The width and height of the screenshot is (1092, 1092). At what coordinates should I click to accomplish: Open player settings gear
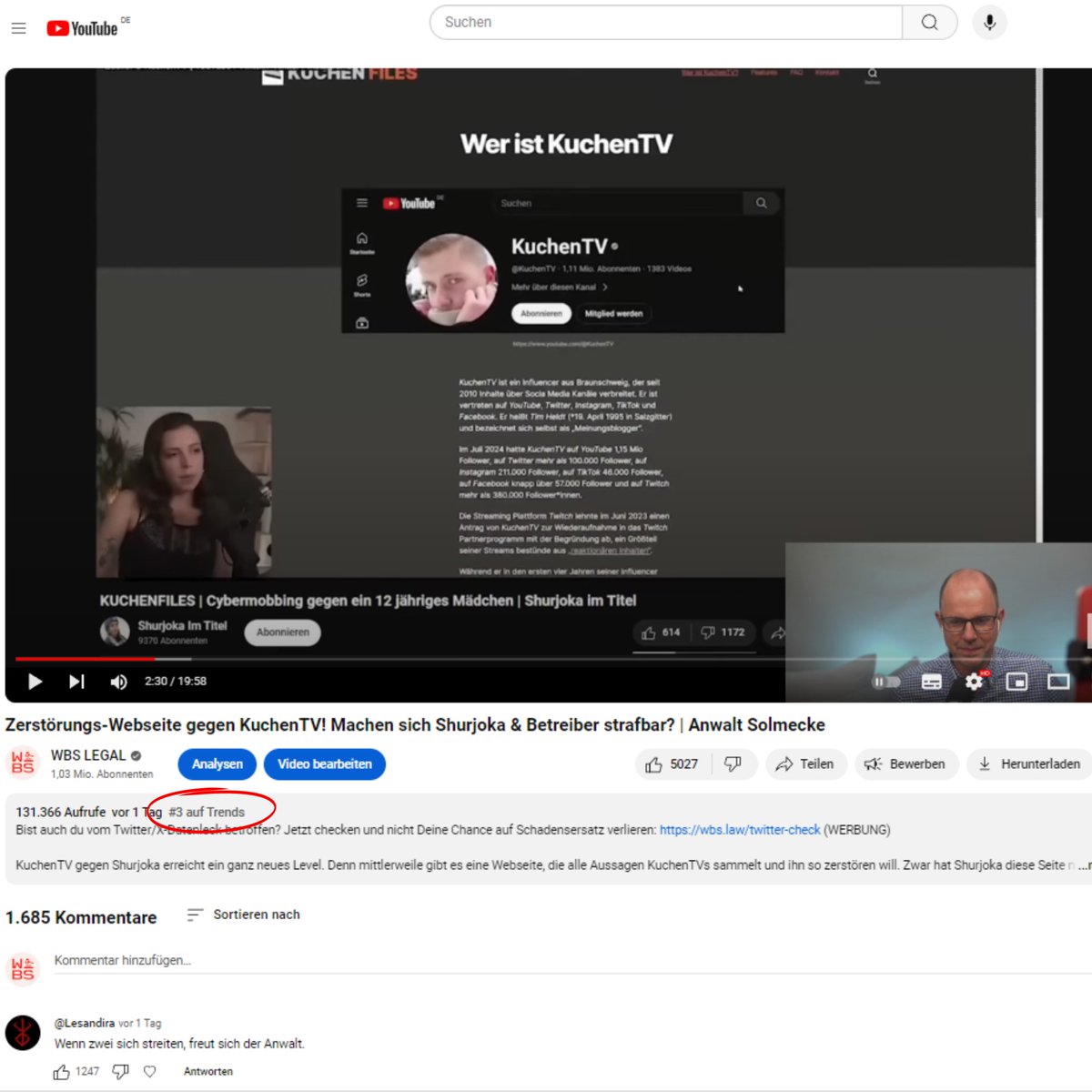coord(974,681)
